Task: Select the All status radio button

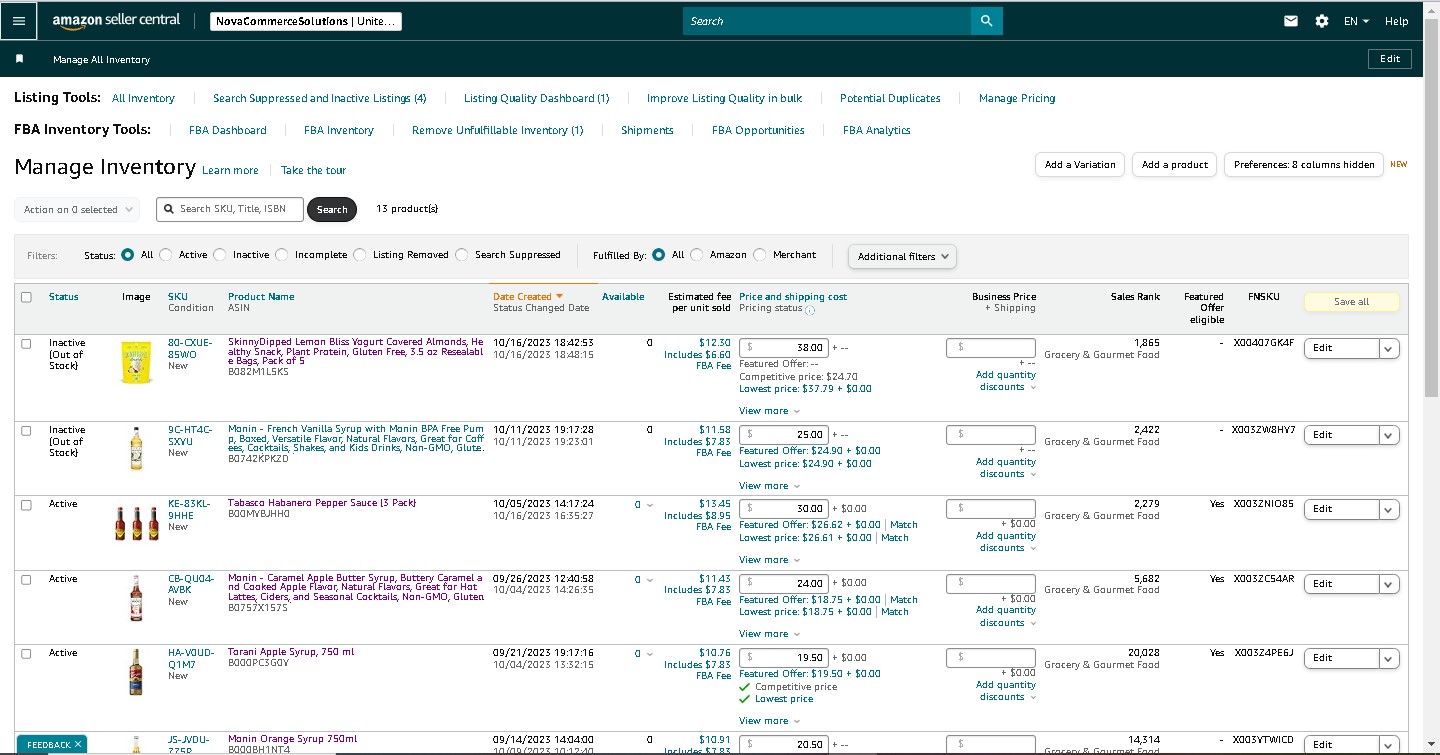Action: click(127, 255)
